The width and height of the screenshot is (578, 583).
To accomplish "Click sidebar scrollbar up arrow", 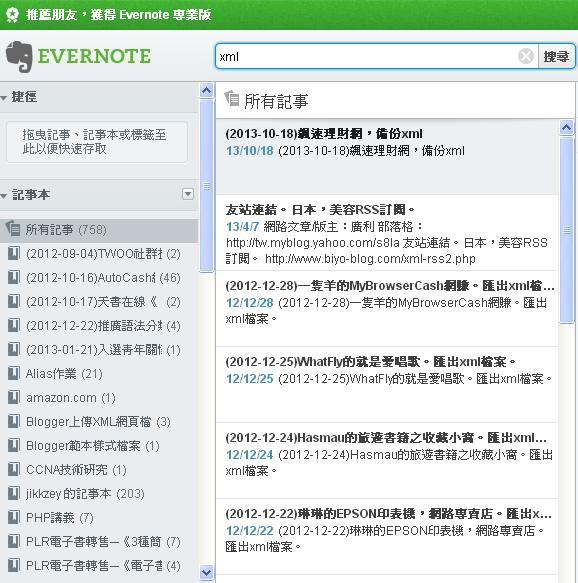I will 206,91.
